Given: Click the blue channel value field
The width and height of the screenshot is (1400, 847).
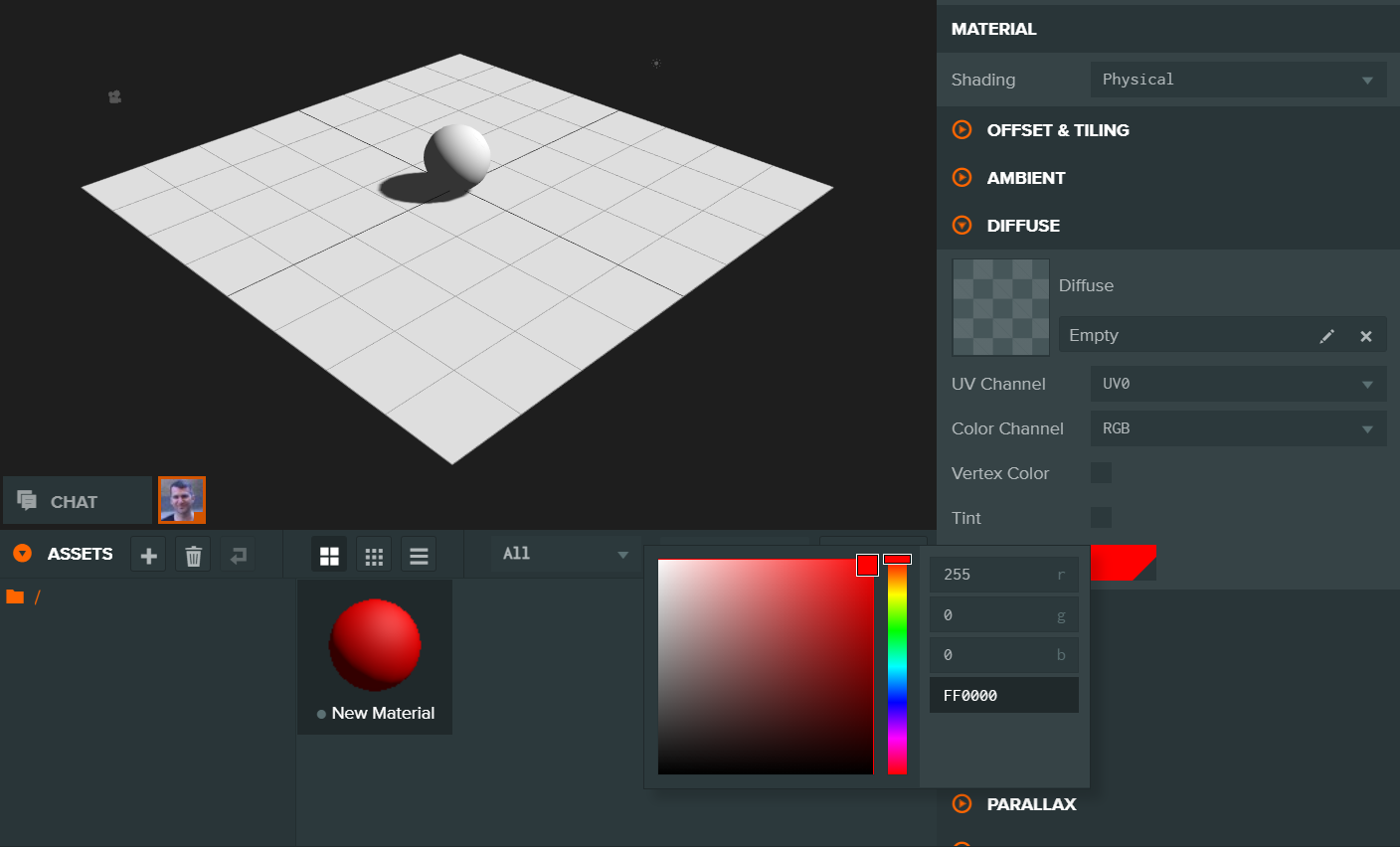Looking at the screenshot, I should pos(1003,655).
